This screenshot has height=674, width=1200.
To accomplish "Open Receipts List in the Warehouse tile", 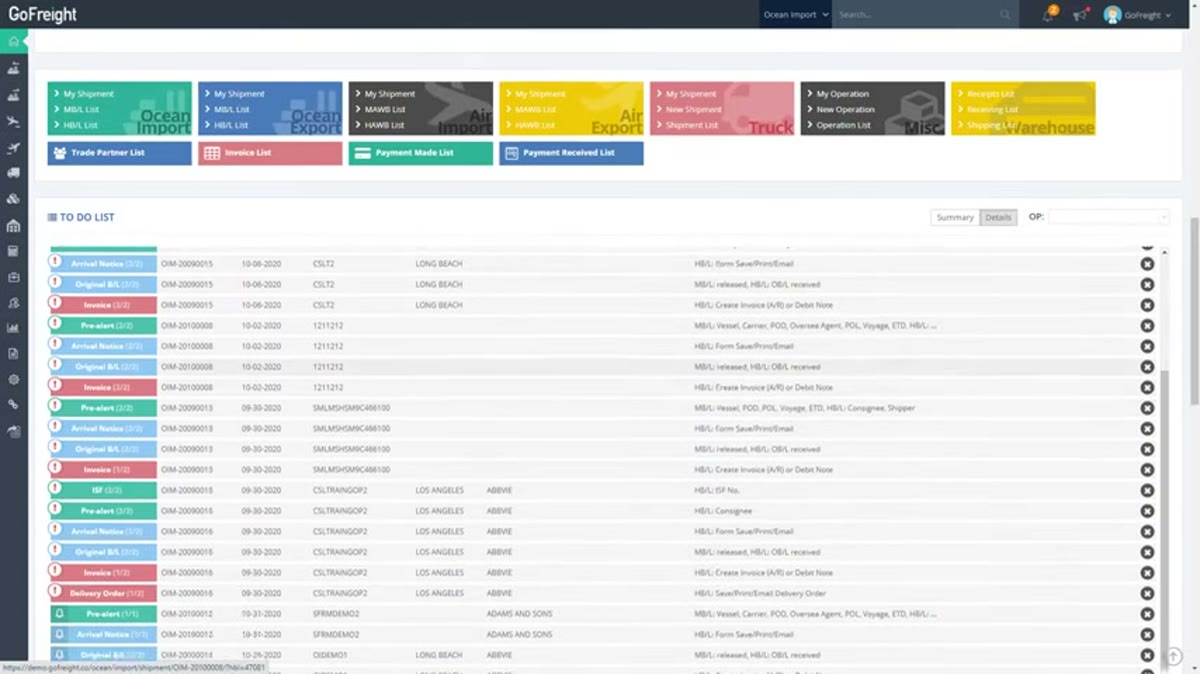I will coord(990,94).
